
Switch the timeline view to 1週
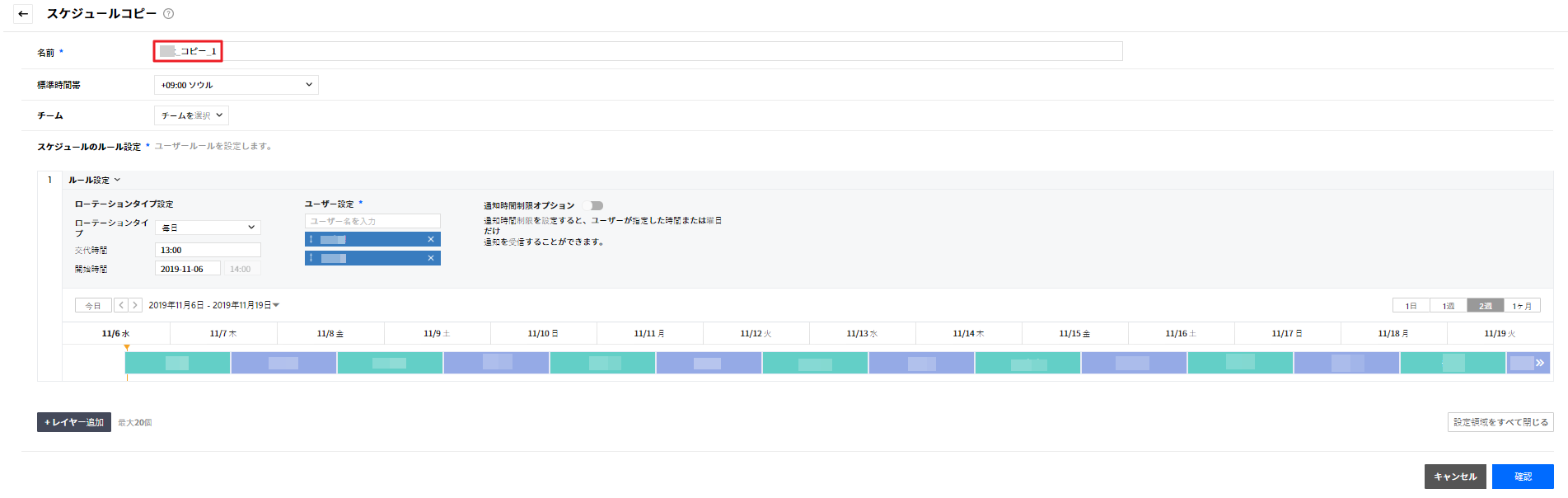click(1449, 306)
